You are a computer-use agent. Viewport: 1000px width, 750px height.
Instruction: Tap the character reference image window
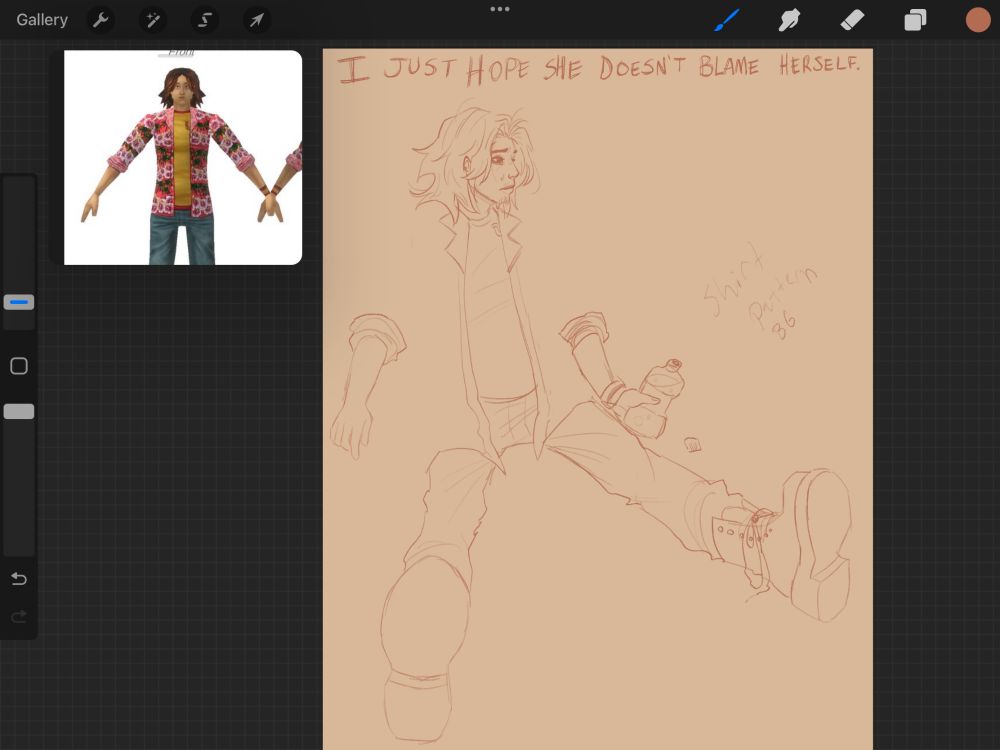coord(182,158)
